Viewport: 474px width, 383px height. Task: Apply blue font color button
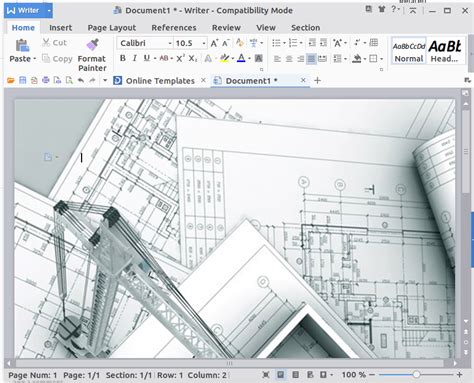click(x=241, y=58)
